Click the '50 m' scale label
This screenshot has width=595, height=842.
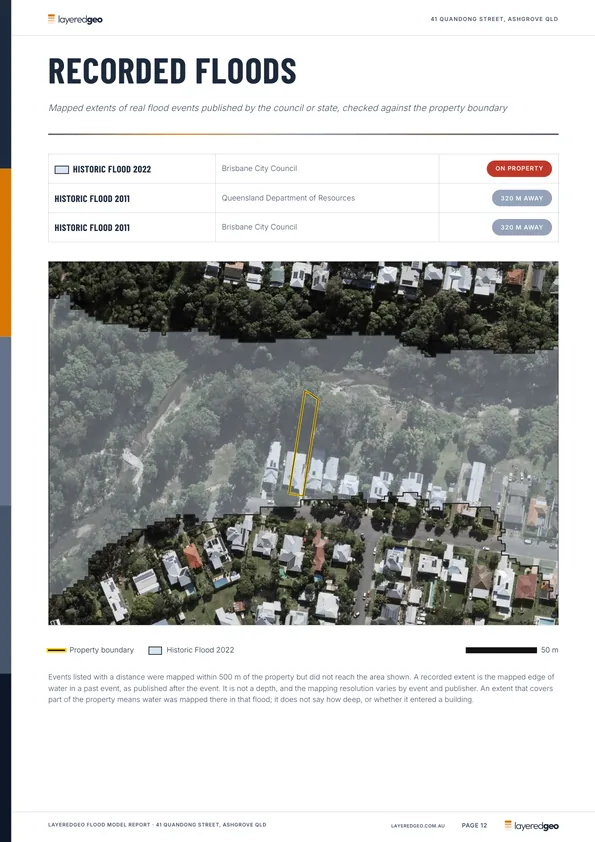coord(549,650)
